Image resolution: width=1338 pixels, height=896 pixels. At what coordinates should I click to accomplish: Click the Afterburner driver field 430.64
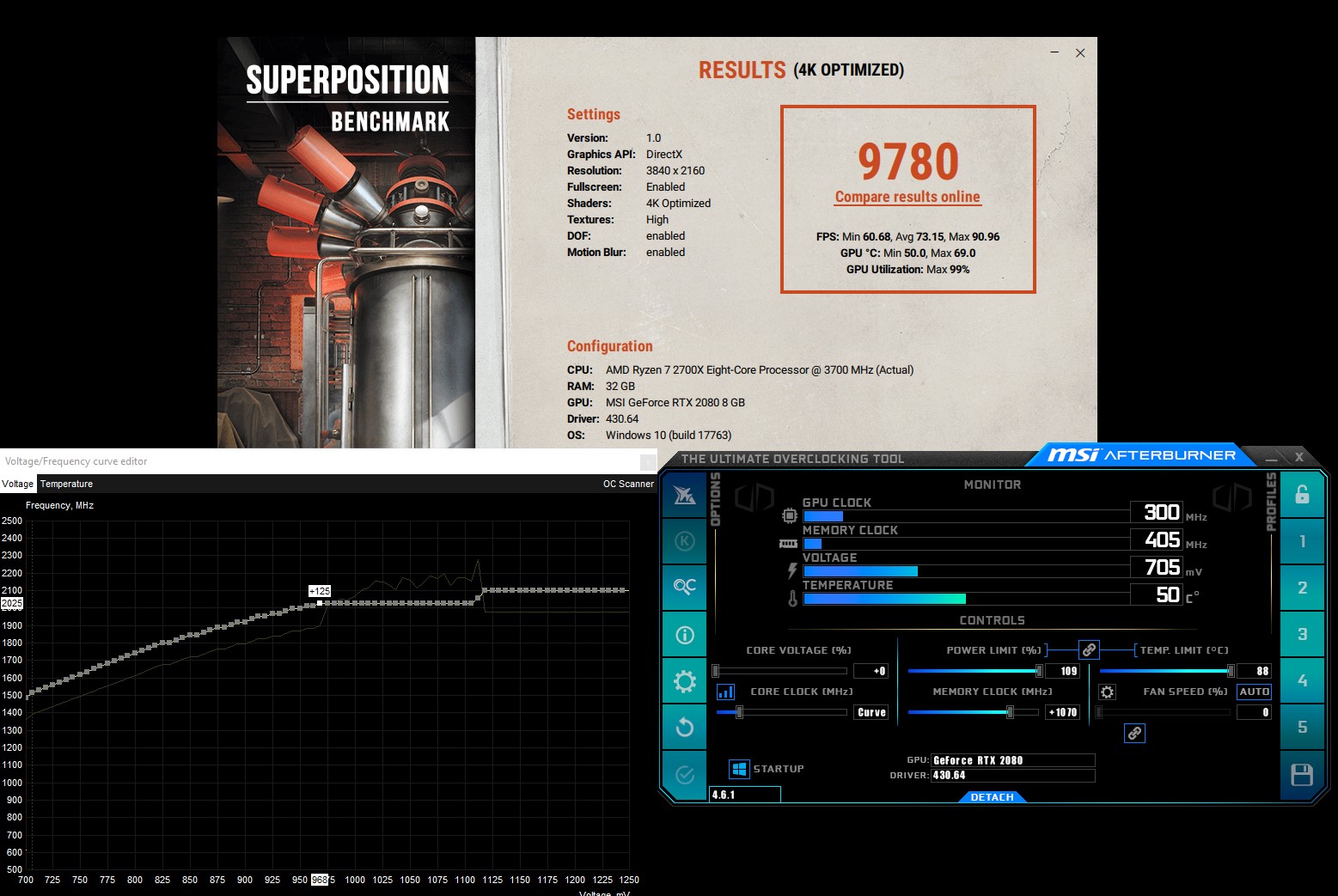[1013, 775]
